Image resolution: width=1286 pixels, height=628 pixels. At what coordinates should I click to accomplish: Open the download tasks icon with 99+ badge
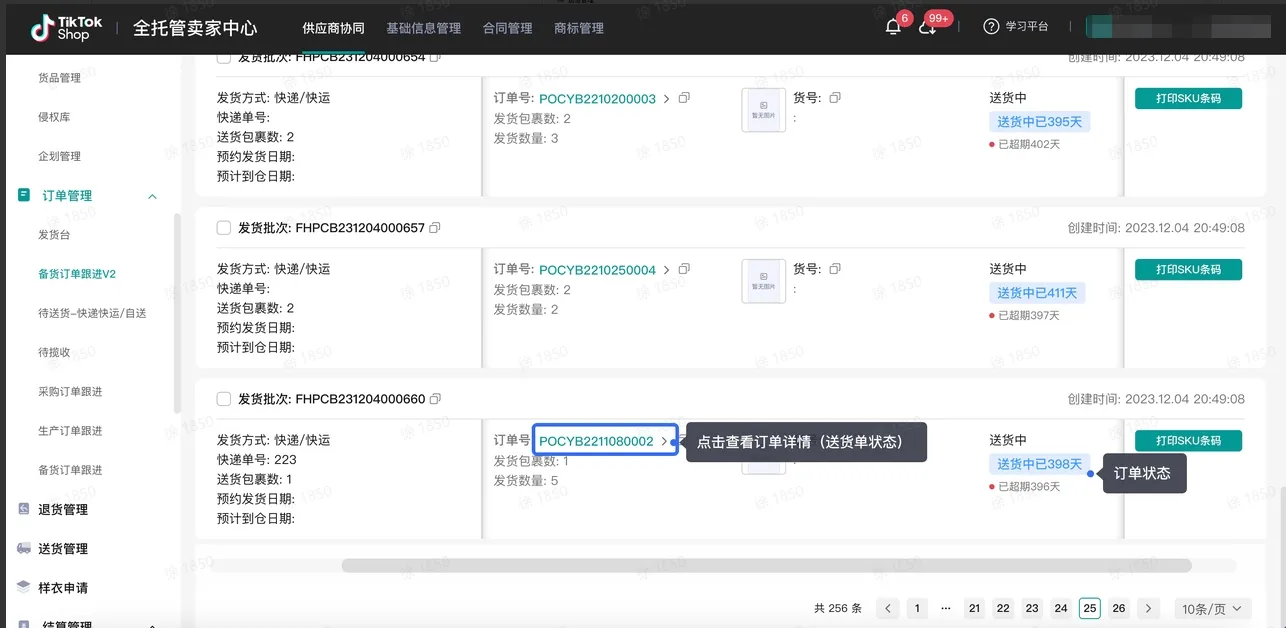click(927, 27)
